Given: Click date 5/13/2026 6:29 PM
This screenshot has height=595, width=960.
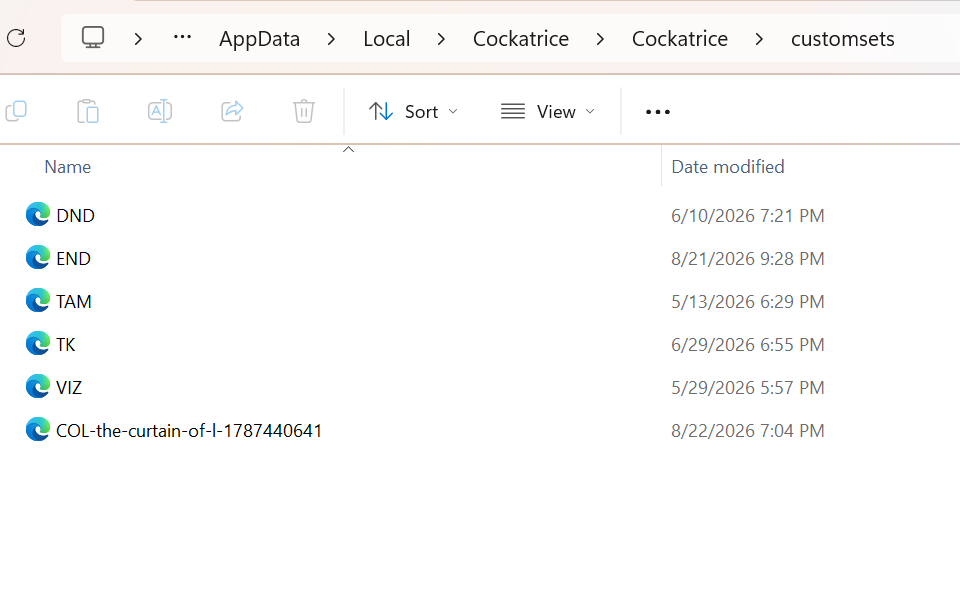Looking at the screenshot, I should click(748, 301).
